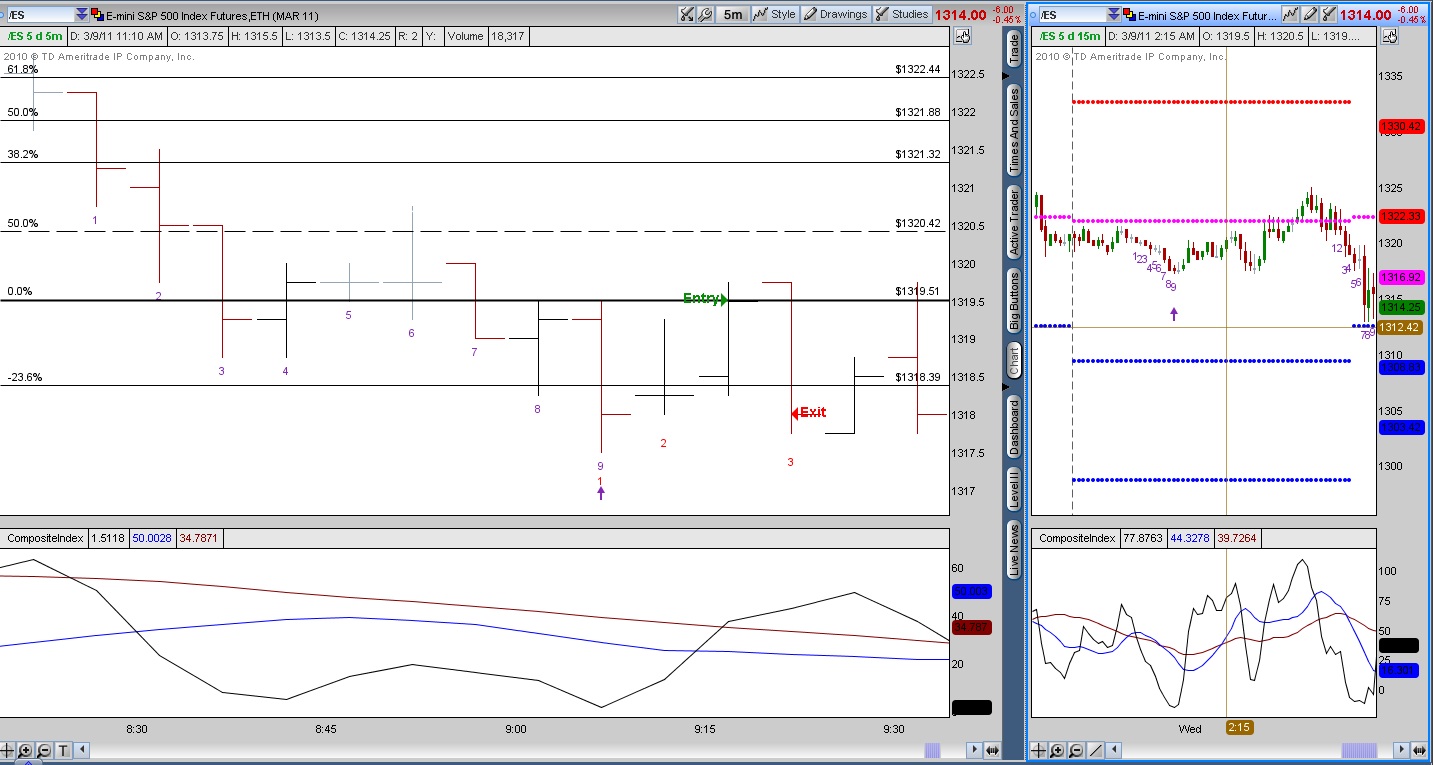Open the Drawings menu
Viewport: 1433px width, 765px height.
pyautogui.click(x=836, y=15)
